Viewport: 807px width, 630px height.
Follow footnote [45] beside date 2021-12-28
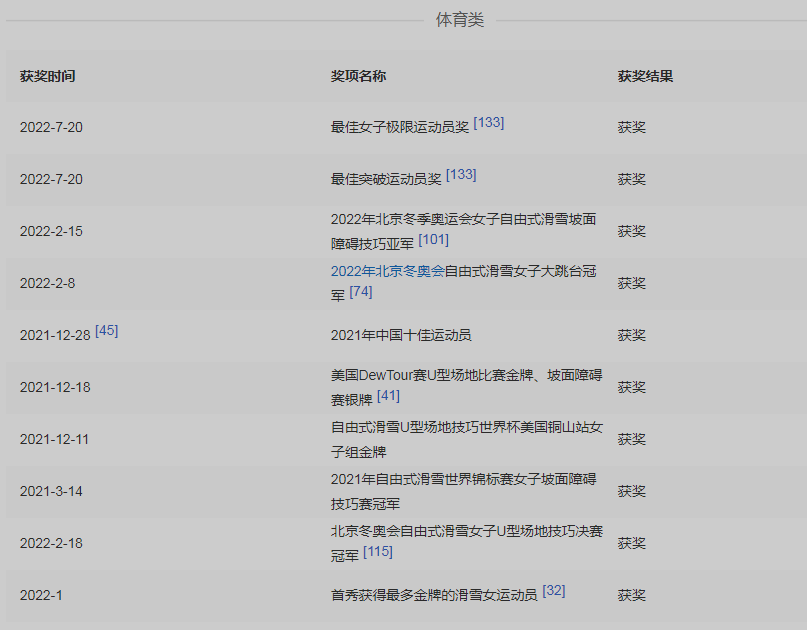pos(106,331)
